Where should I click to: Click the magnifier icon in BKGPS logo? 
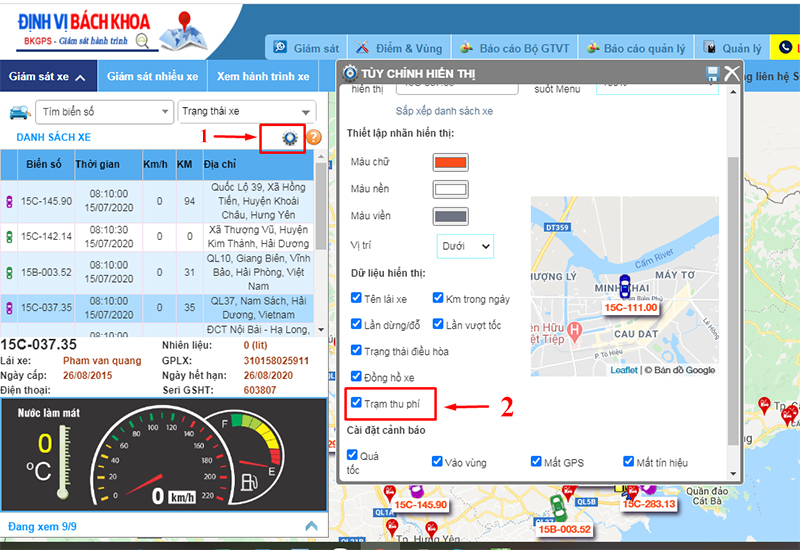point(142,41)
